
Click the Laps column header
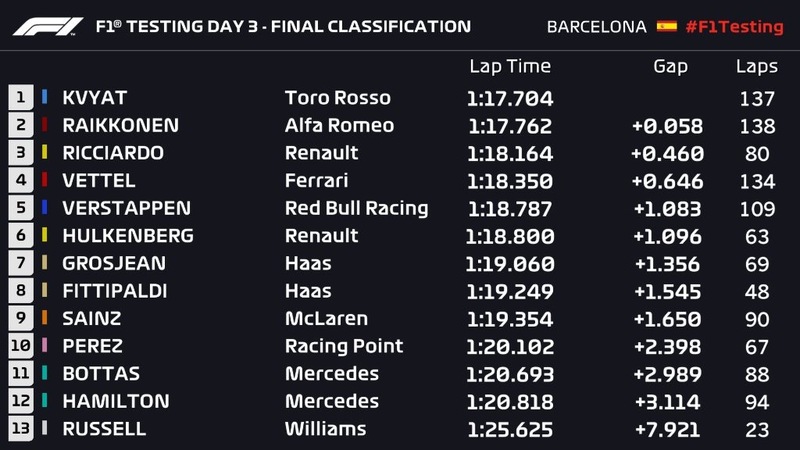[756, 67]
